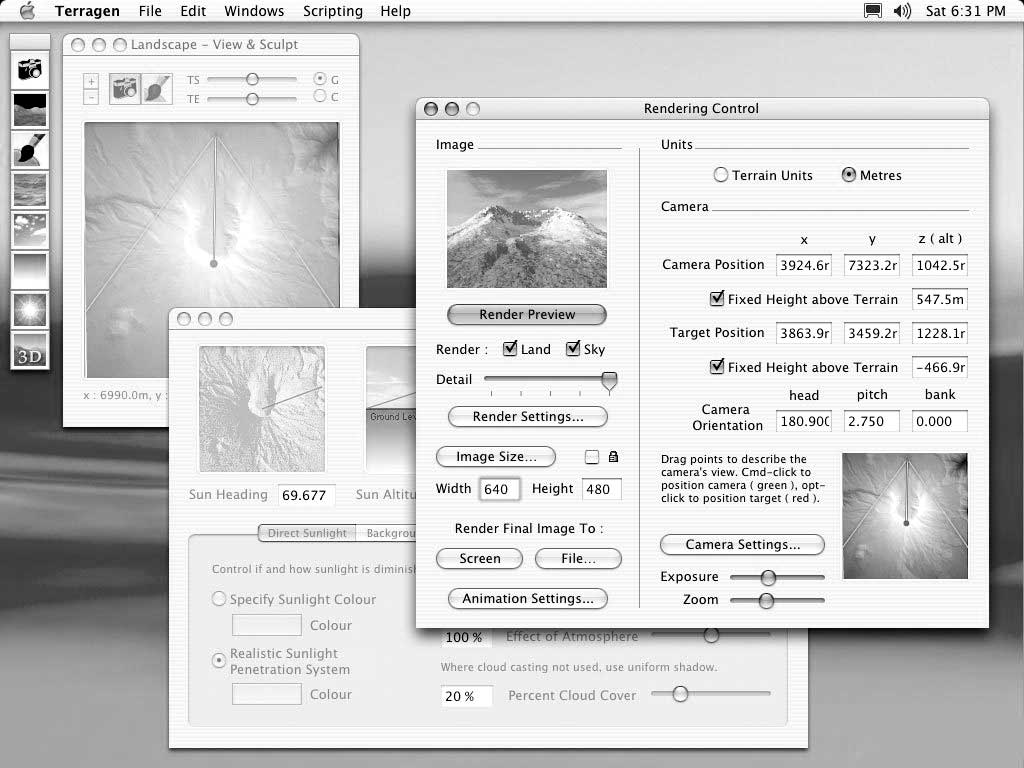1024x768 pixels.
Task: Click the Exposure slider handle
Action: 768,577
